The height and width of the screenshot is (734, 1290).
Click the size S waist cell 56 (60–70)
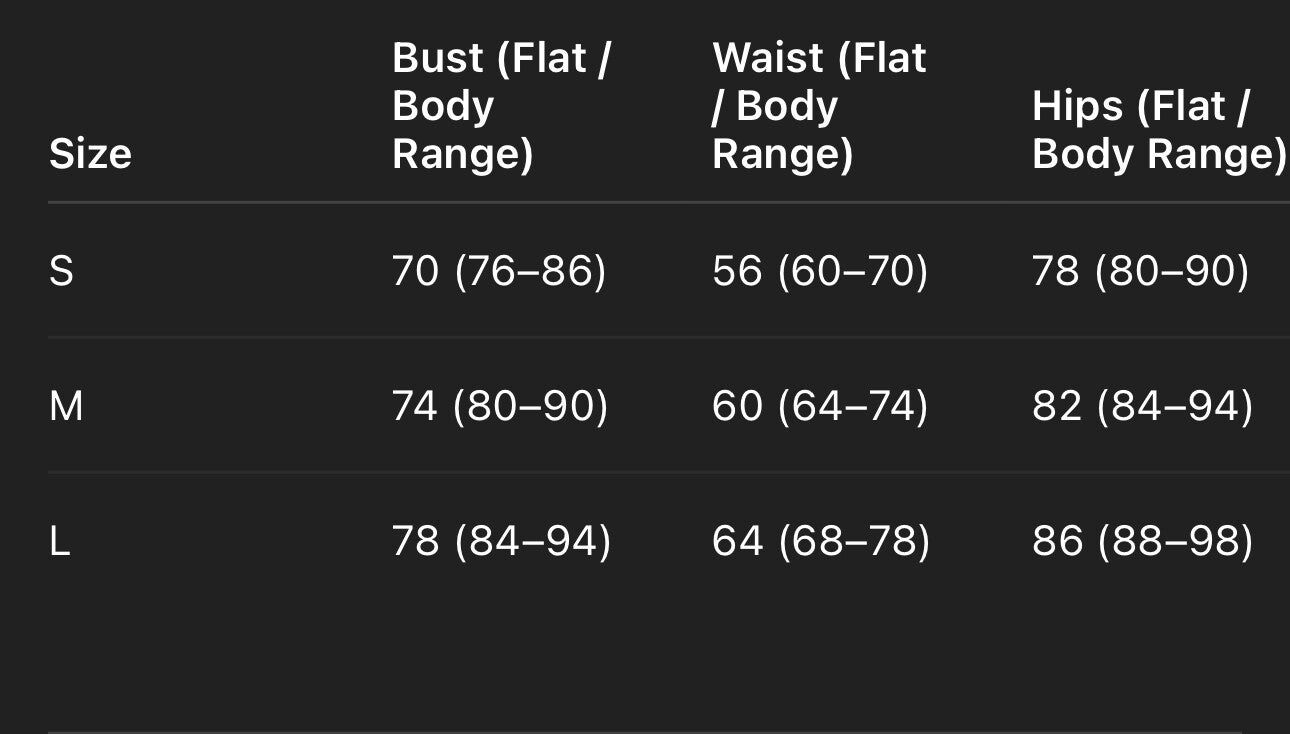[x=820, y=271]
